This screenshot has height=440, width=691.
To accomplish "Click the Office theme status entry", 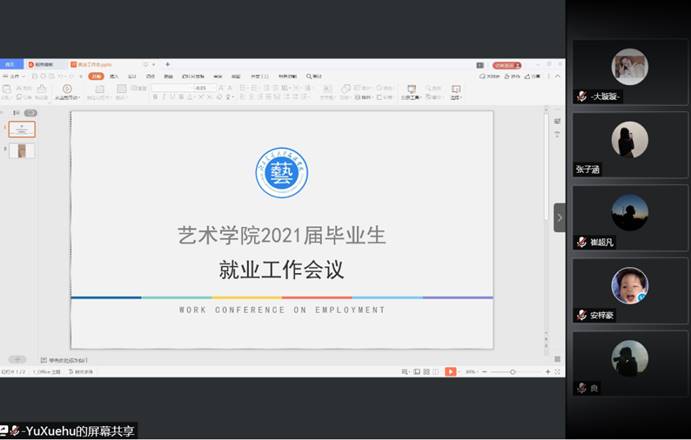I will [47, 372].
